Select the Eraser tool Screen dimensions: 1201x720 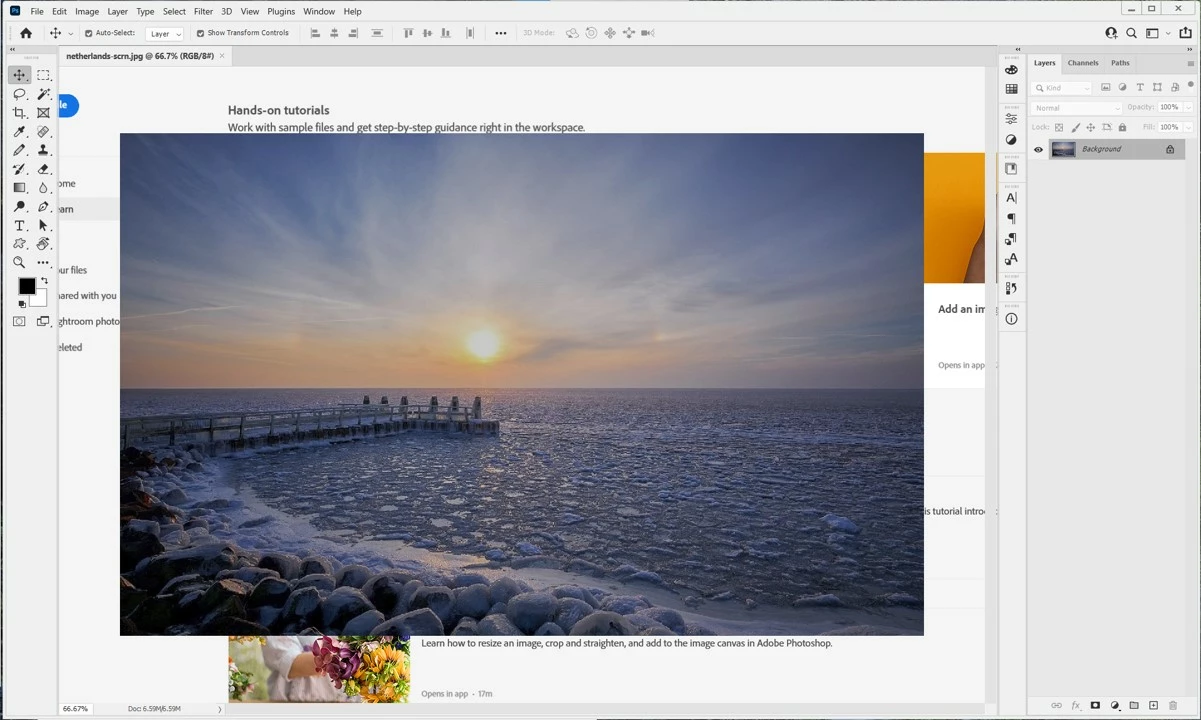43,169
